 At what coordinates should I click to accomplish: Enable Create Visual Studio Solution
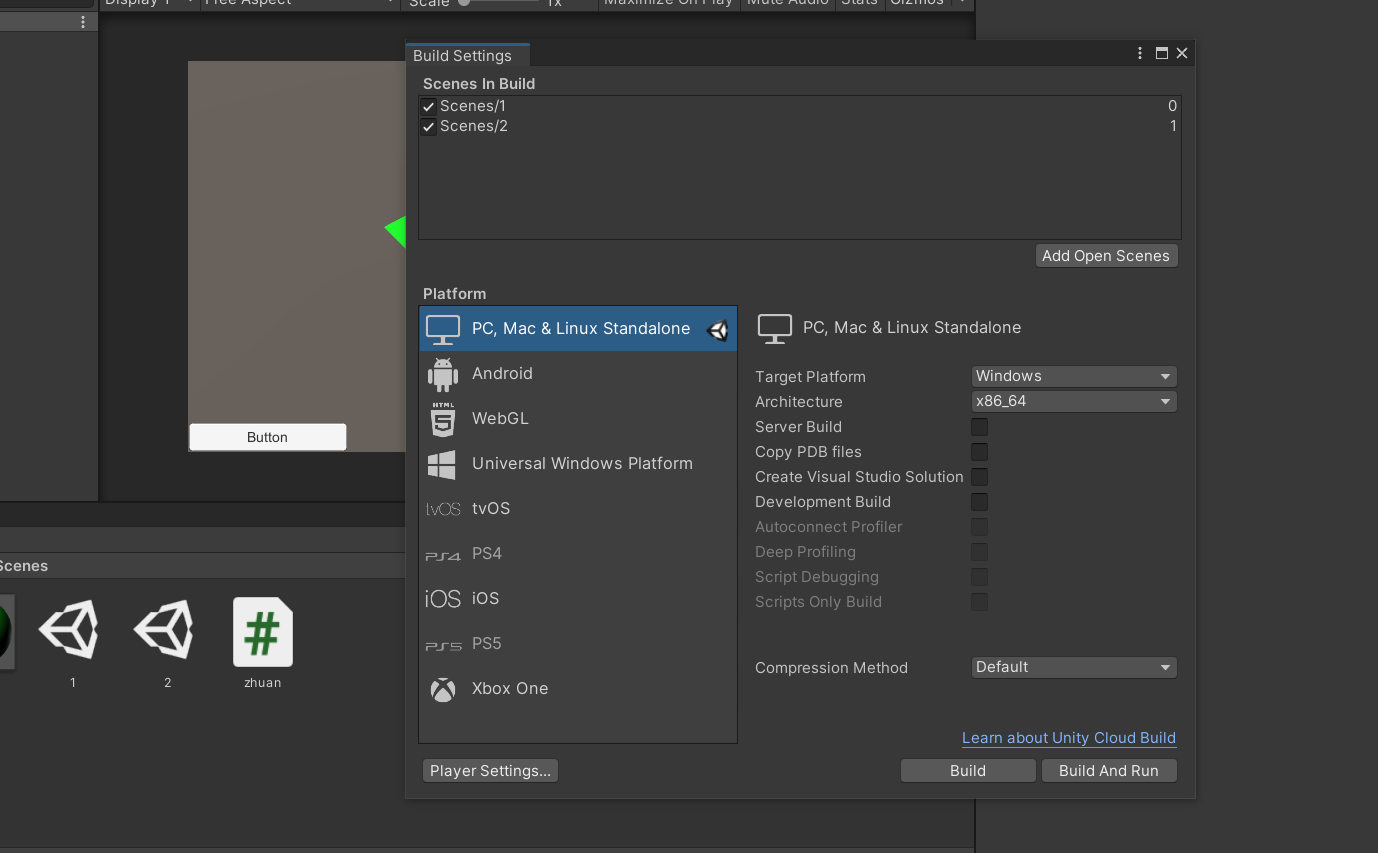[x=980, y=477]
